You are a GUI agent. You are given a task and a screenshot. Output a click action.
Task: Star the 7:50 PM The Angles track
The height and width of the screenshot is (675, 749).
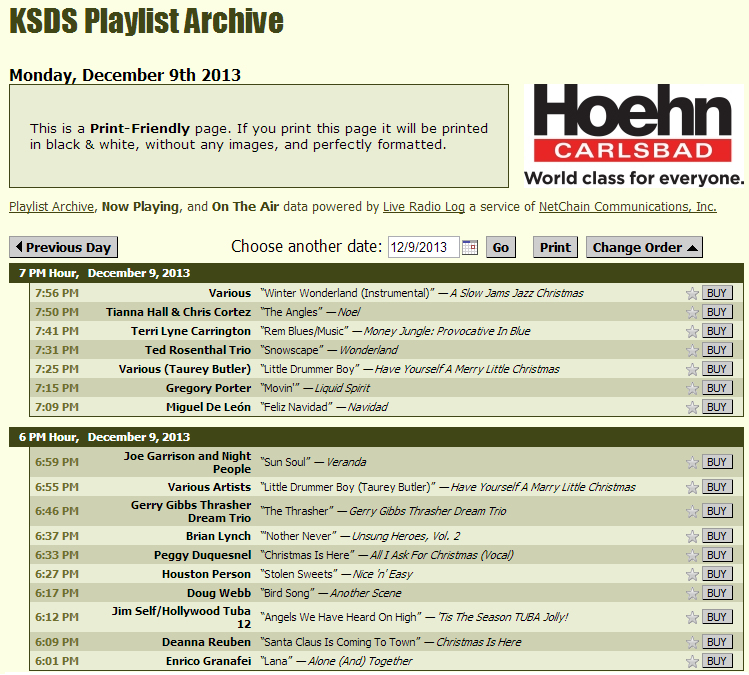pos(692,312)
